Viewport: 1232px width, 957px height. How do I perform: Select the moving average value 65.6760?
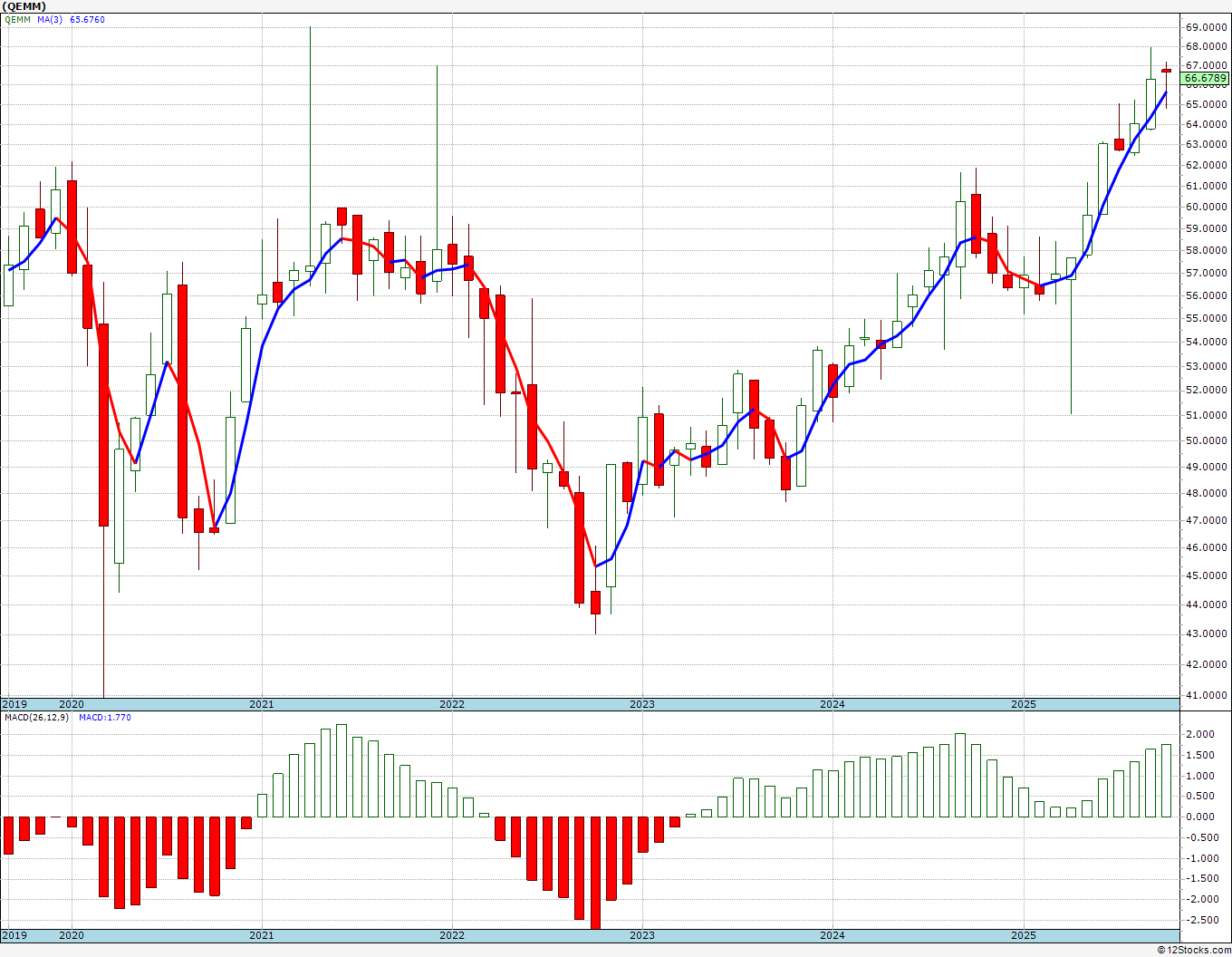pyautogui.click(x=87, y=19)
